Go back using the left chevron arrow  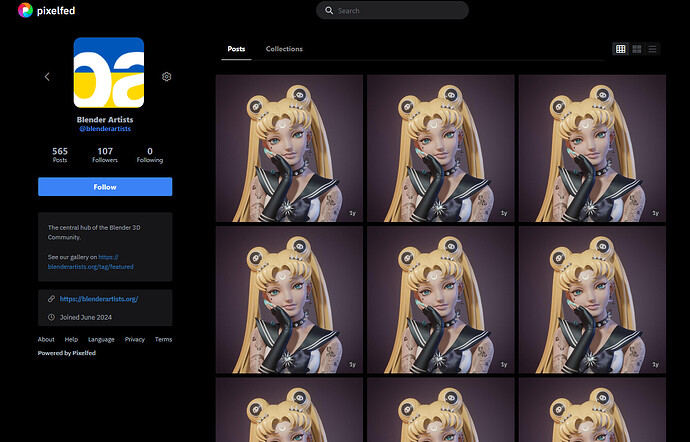tap(47, 77)
